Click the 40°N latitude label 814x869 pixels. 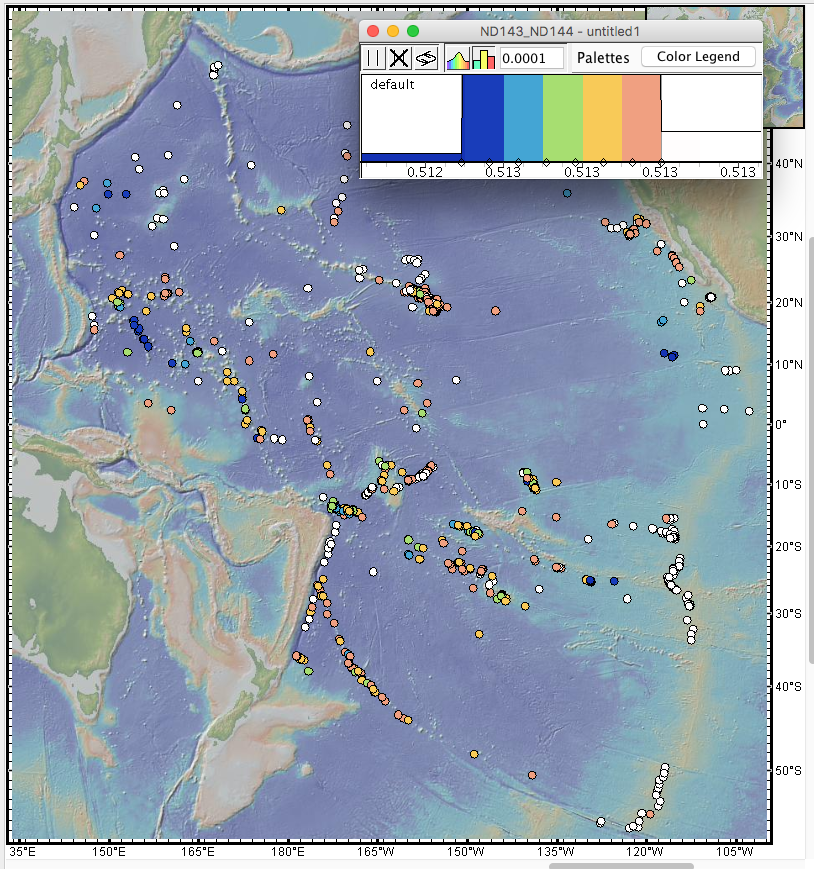[x=789, y=163]
